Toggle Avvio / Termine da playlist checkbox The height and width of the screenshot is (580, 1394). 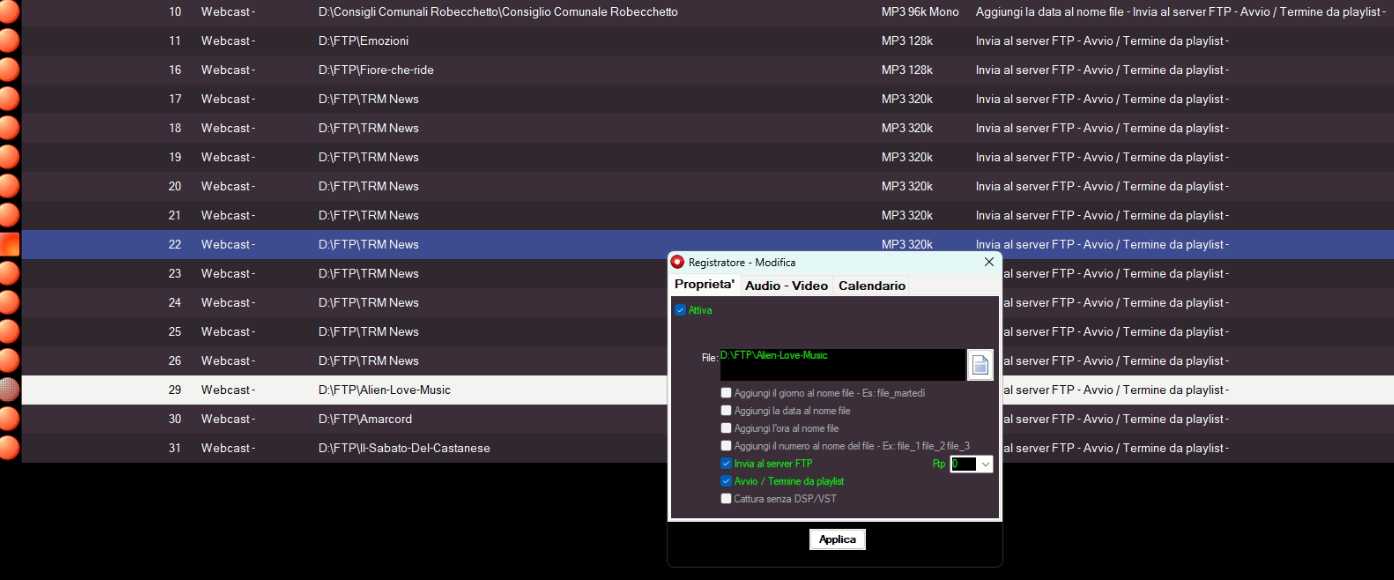(726, 481)
